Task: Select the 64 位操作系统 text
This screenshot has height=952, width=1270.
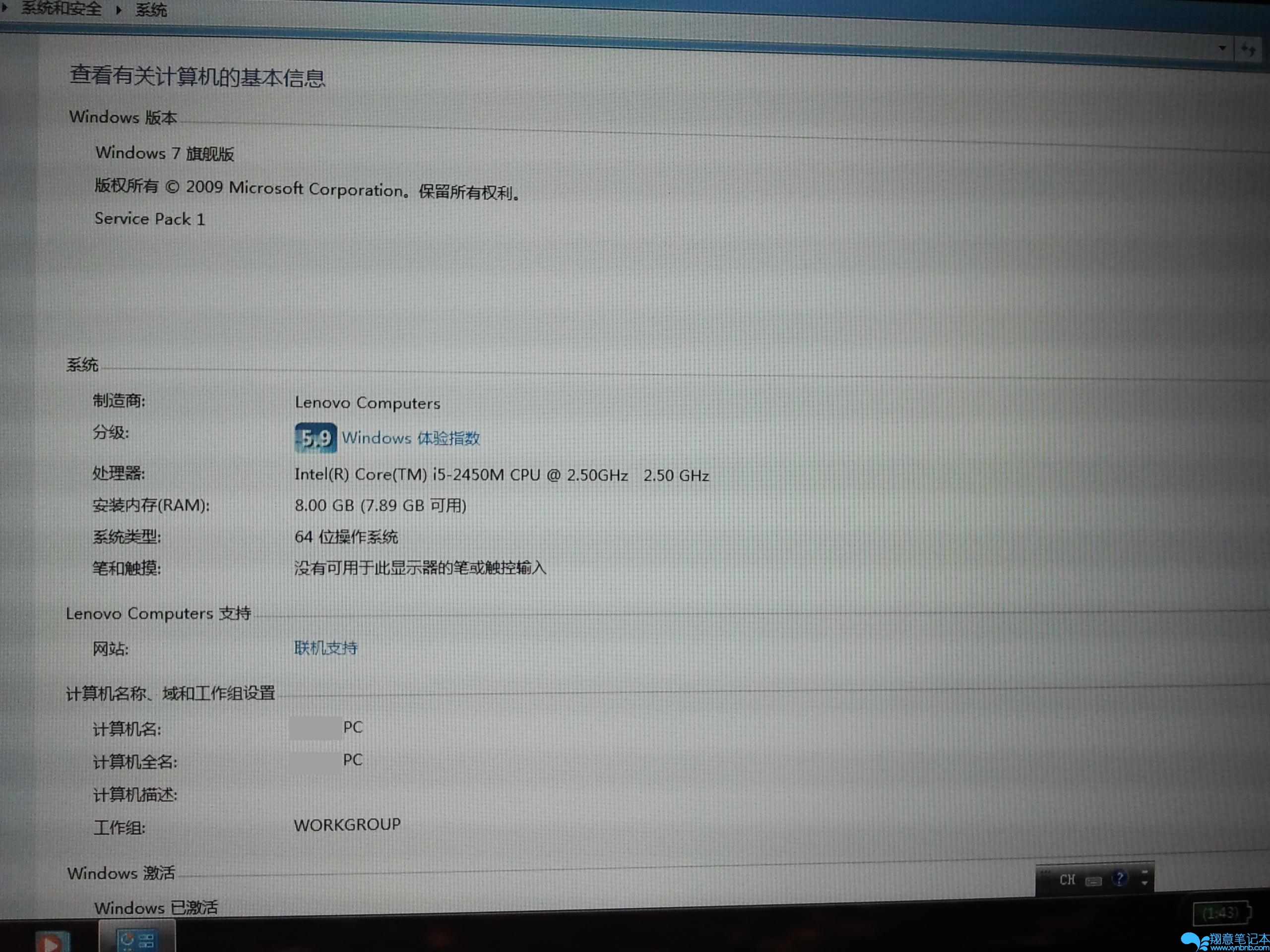Action: (x=346, y=537)
